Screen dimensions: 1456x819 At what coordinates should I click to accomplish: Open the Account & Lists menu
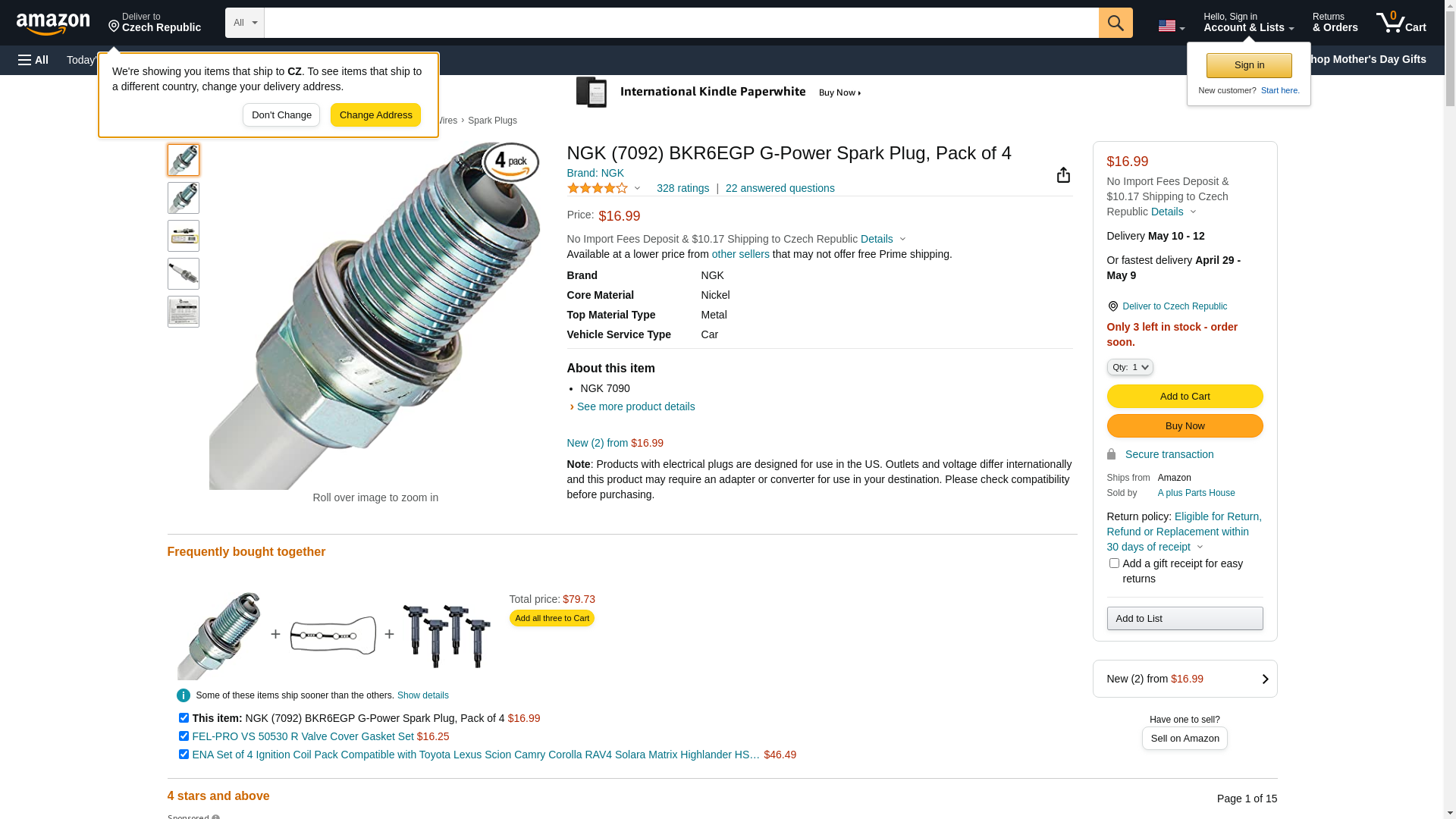pyautogui.click(x=1248, y=23)
